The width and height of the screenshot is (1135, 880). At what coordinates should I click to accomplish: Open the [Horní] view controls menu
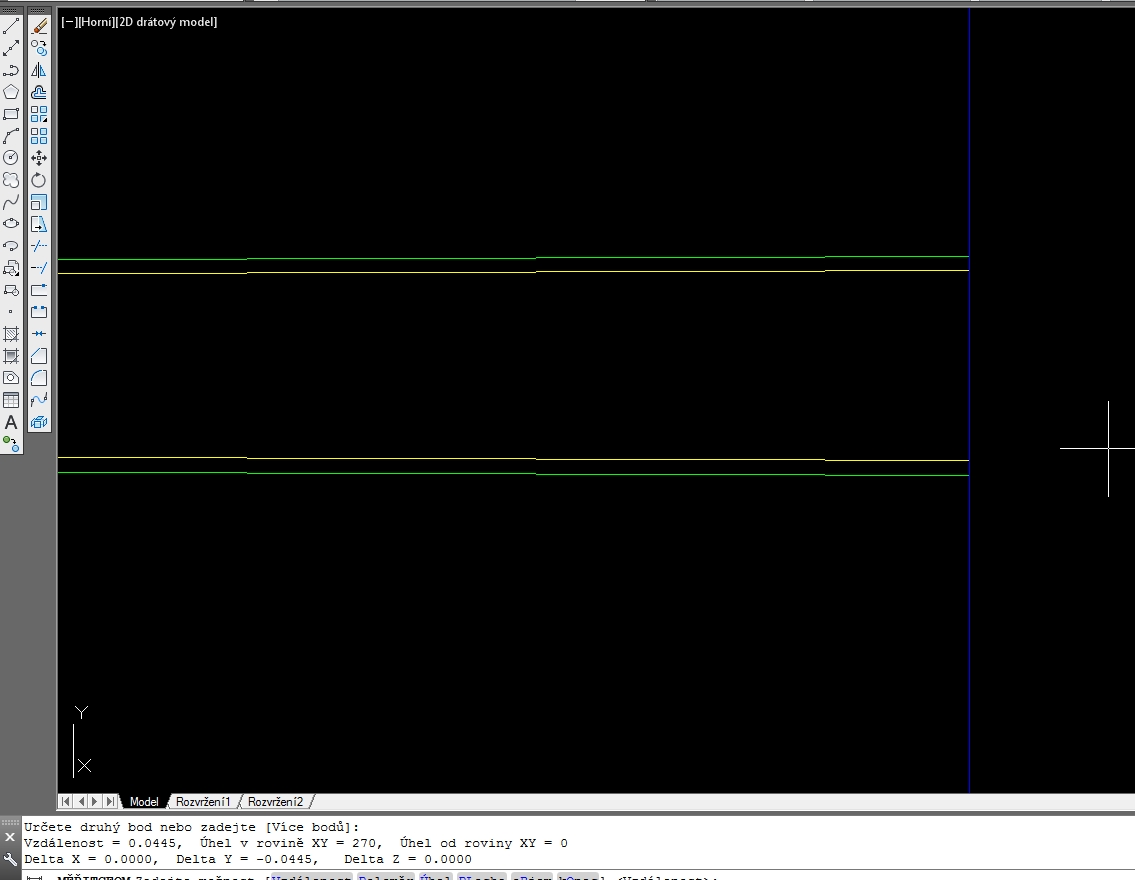pyautogui.click(x=95, y=22)
